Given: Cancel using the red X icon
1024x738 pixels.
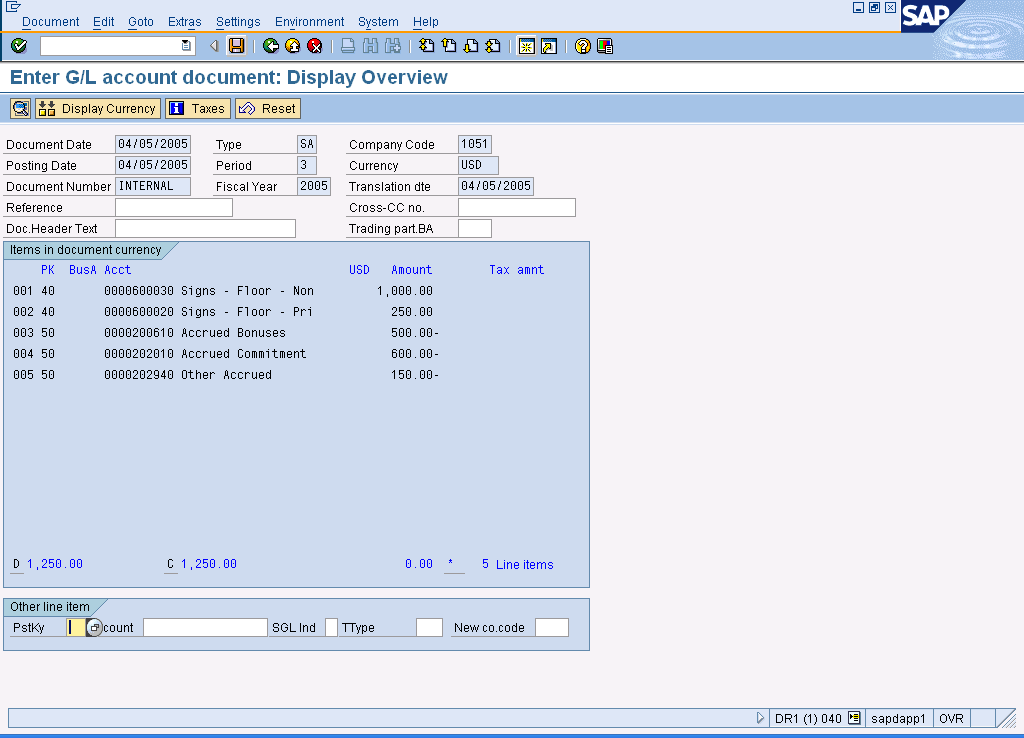Looking at the screenshot, I should pos(315,46).
